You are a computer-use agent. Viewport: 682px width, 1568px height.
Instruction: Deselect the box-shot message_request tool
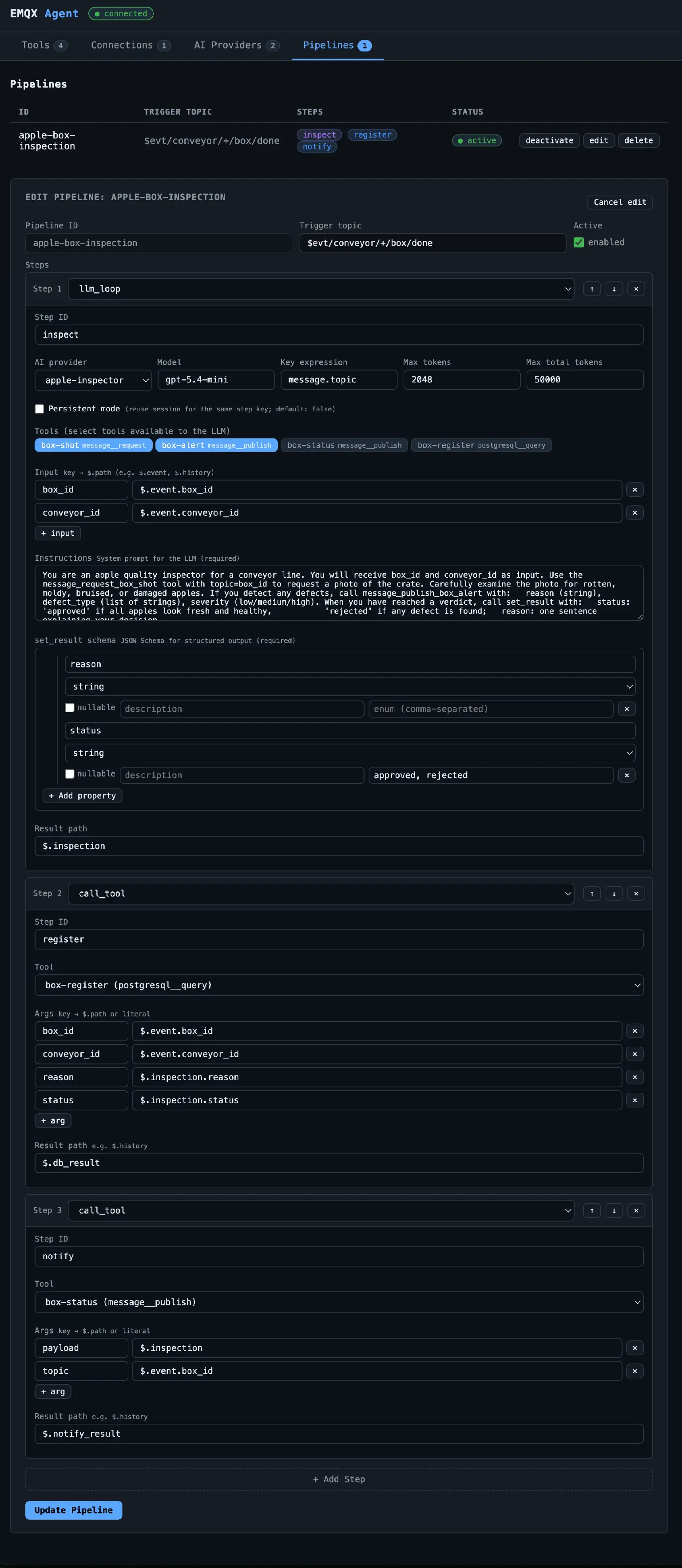click(x=93, y=445)
